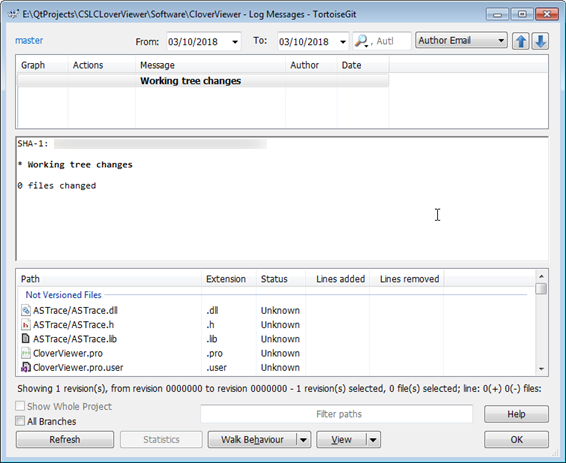
Task: Open the To date picker dropdown
Action: pyautogui.click(x=343, y=42)
